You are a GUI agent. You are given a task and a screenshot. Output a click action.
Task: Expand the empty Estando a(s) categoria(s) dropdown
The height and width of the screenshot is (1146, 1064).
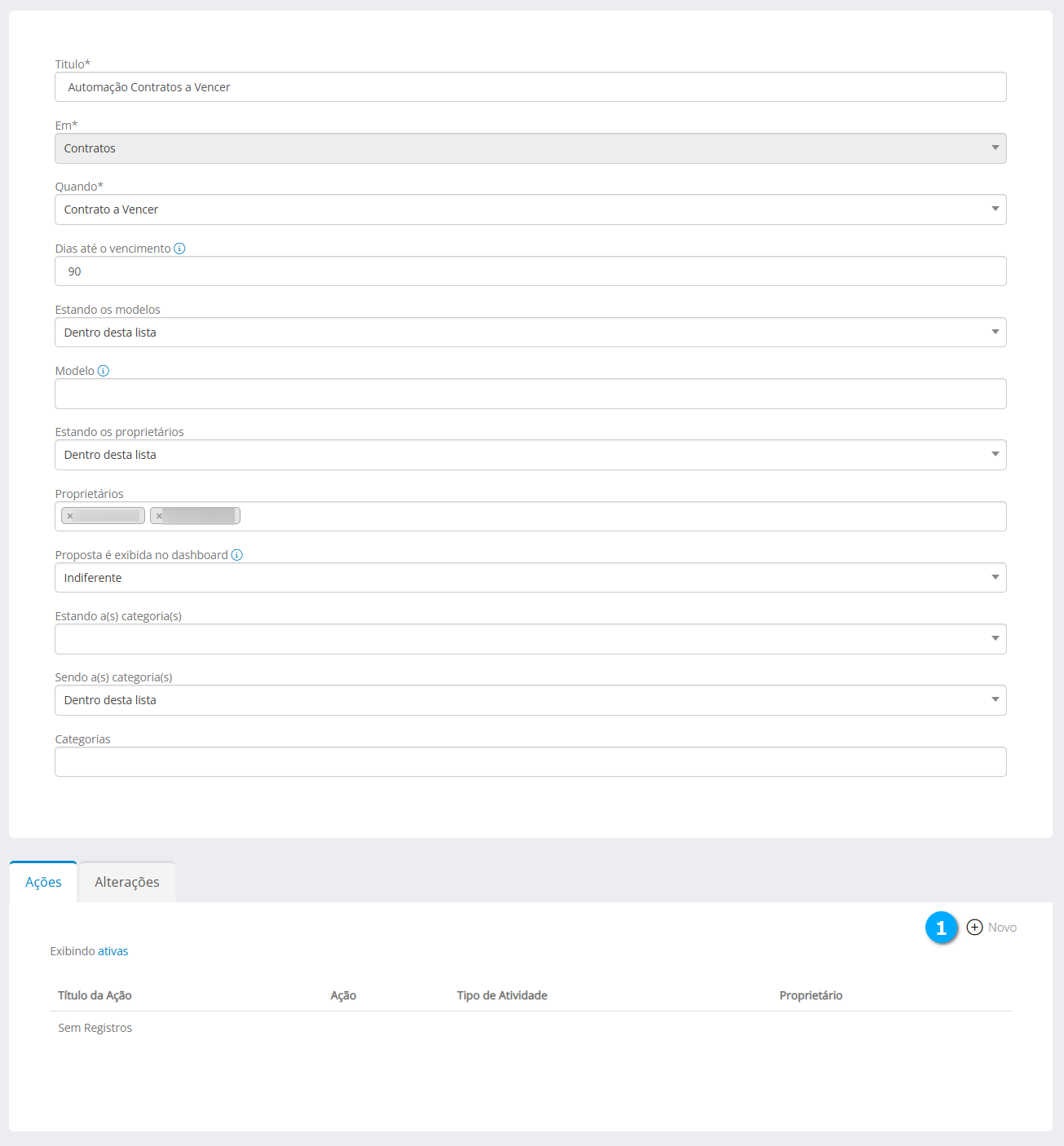point(530,639)
